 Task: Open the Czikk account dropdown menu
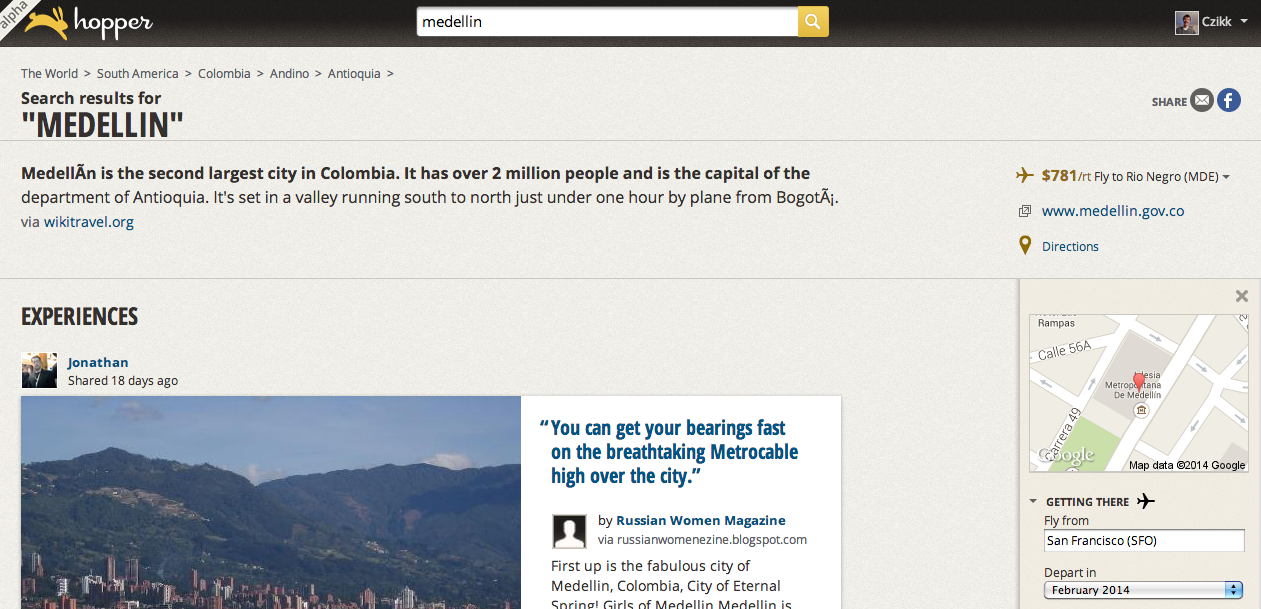(1243, 22)
